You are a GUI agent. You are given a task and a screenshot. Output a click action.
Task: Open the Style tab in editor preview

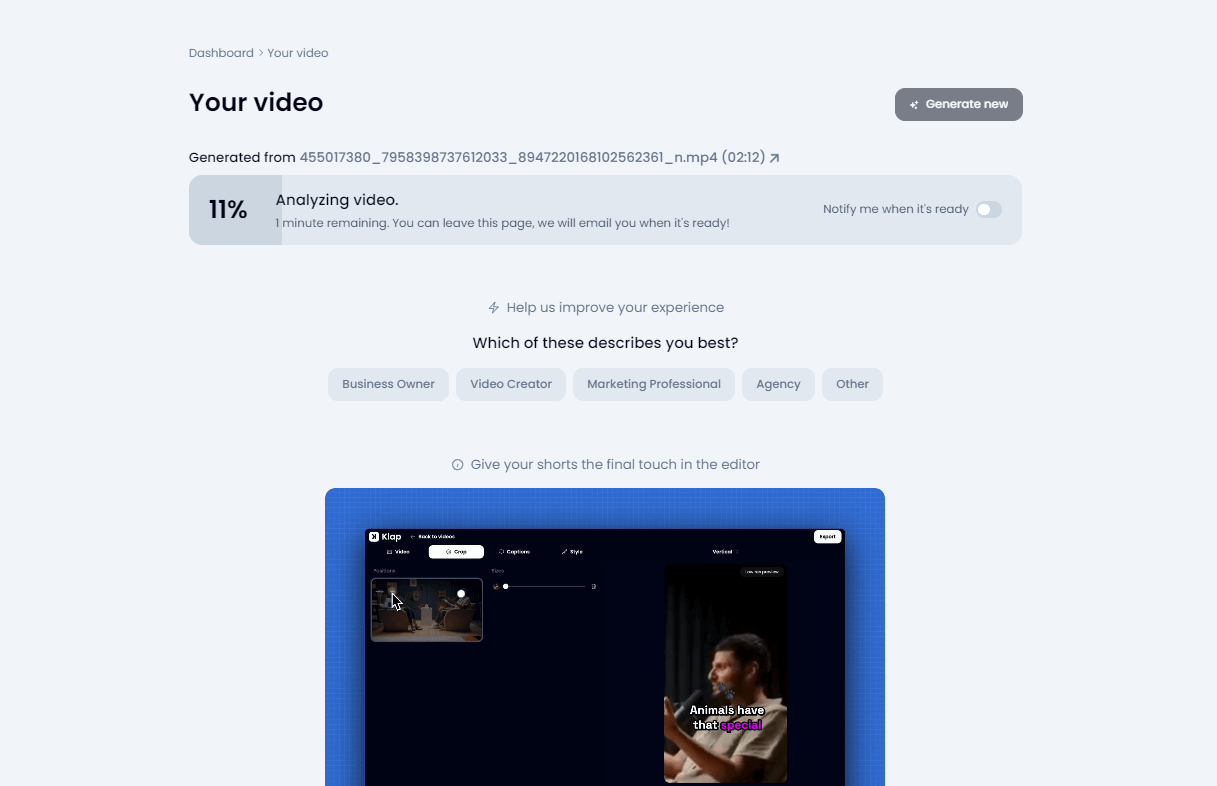pos(572,552)
